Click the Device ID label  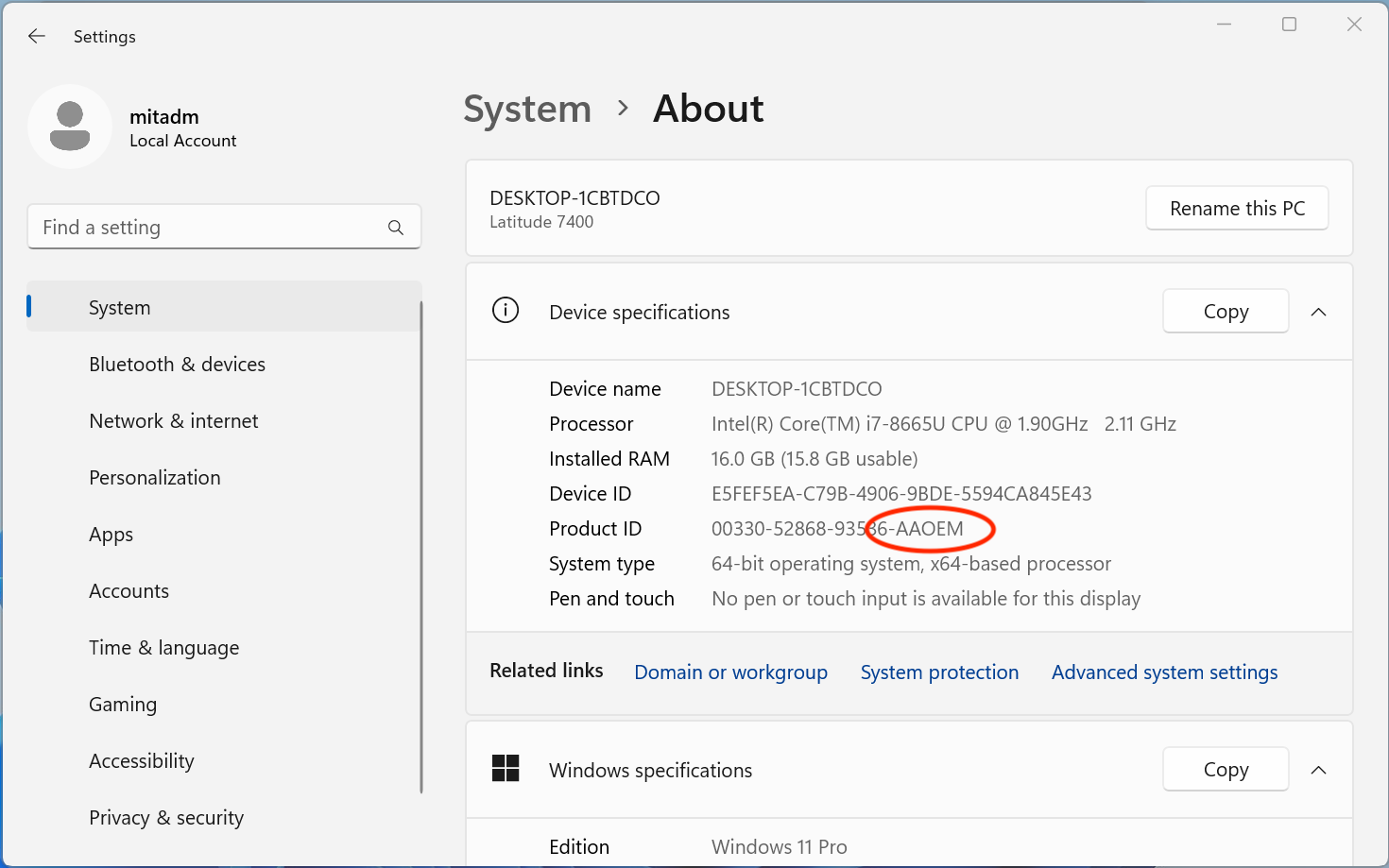591,494
